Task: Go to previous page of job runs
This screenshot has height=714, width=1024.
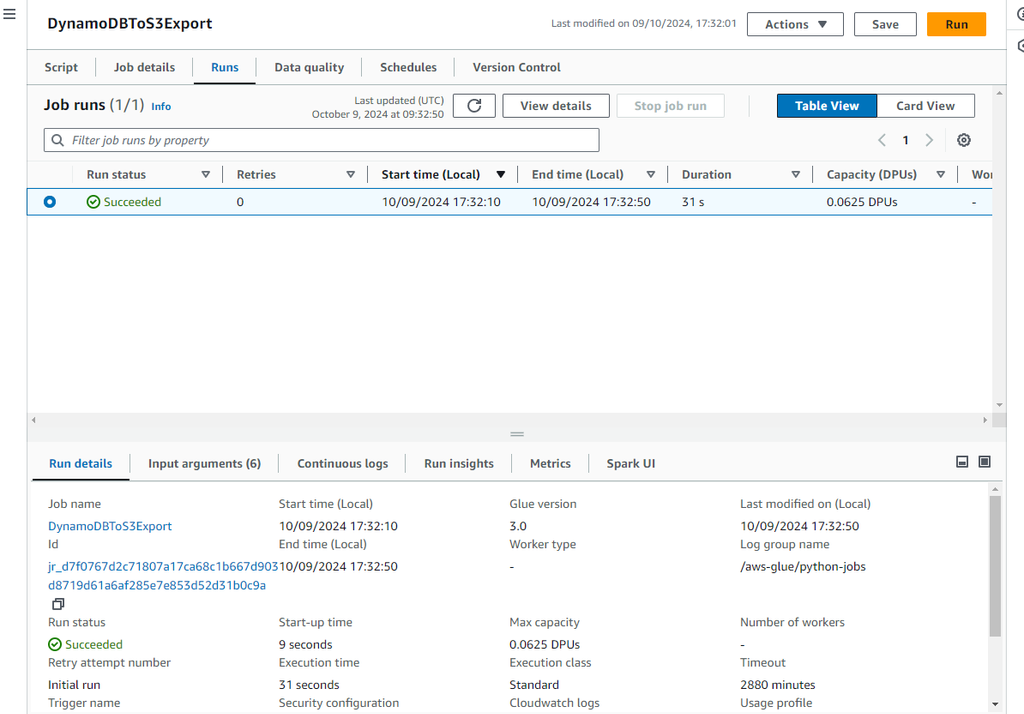Action: (882, 140)
